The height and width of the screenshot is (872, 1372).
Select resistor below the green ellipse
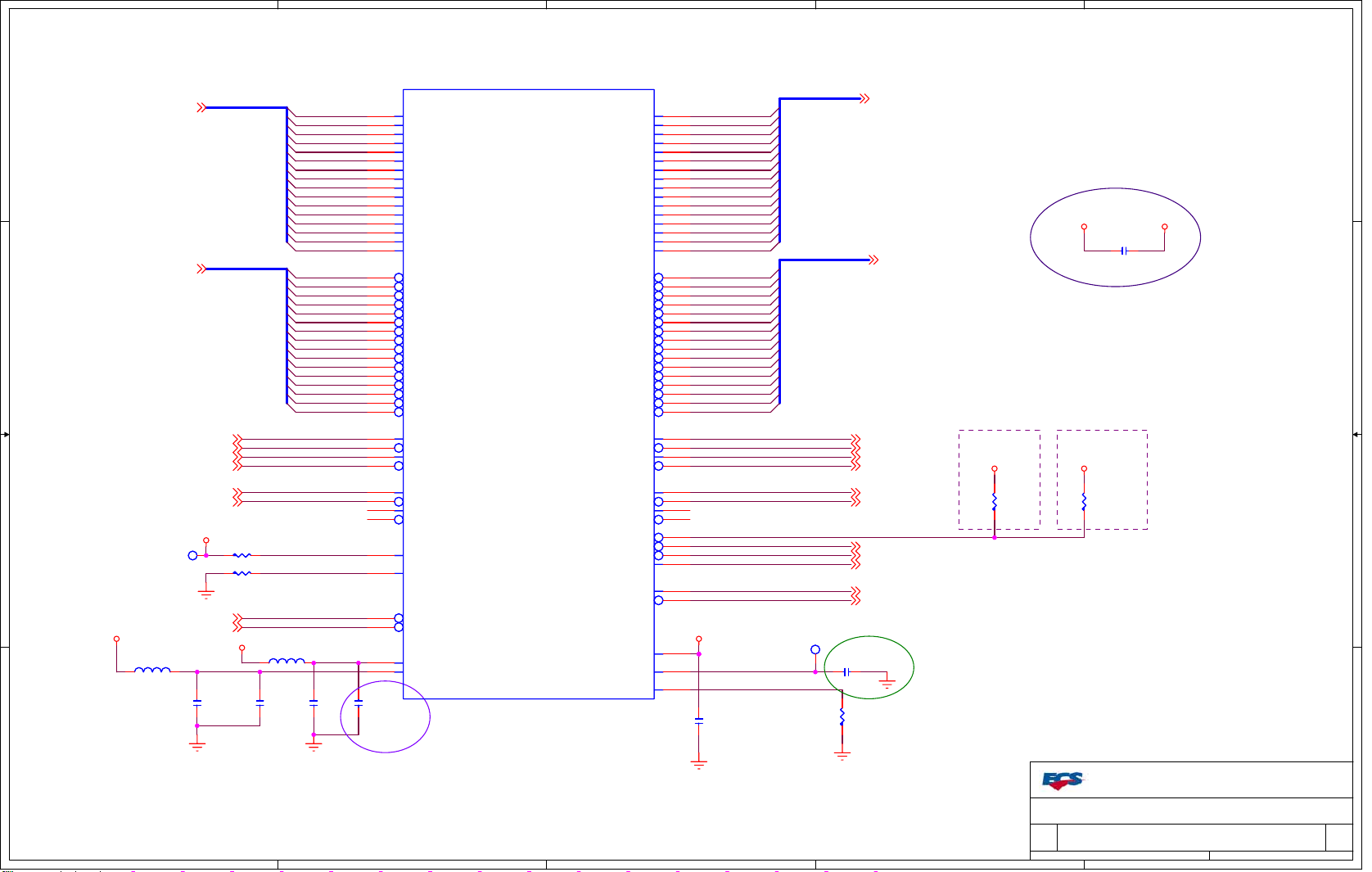coord(842,718)
